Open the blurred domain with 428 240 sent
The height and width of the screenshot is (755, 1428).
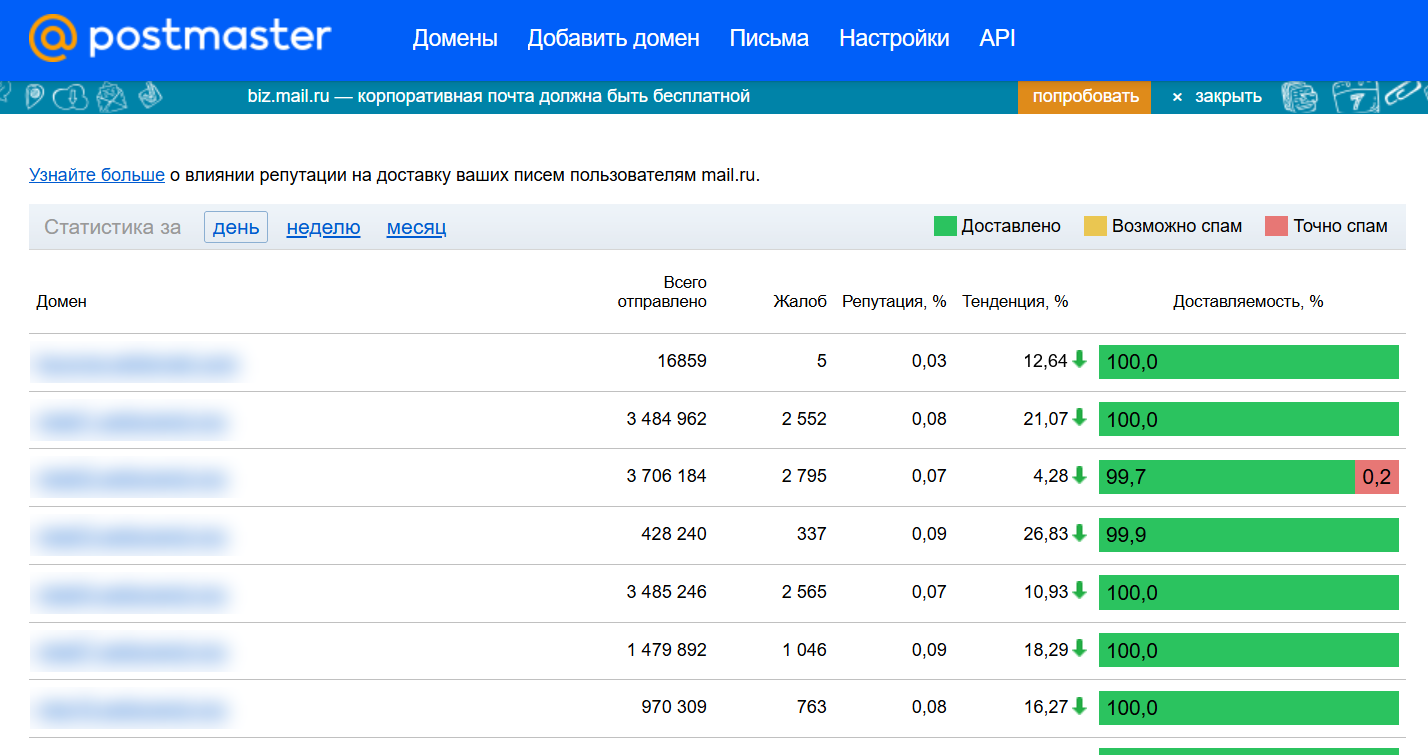[x=132, y=537]
